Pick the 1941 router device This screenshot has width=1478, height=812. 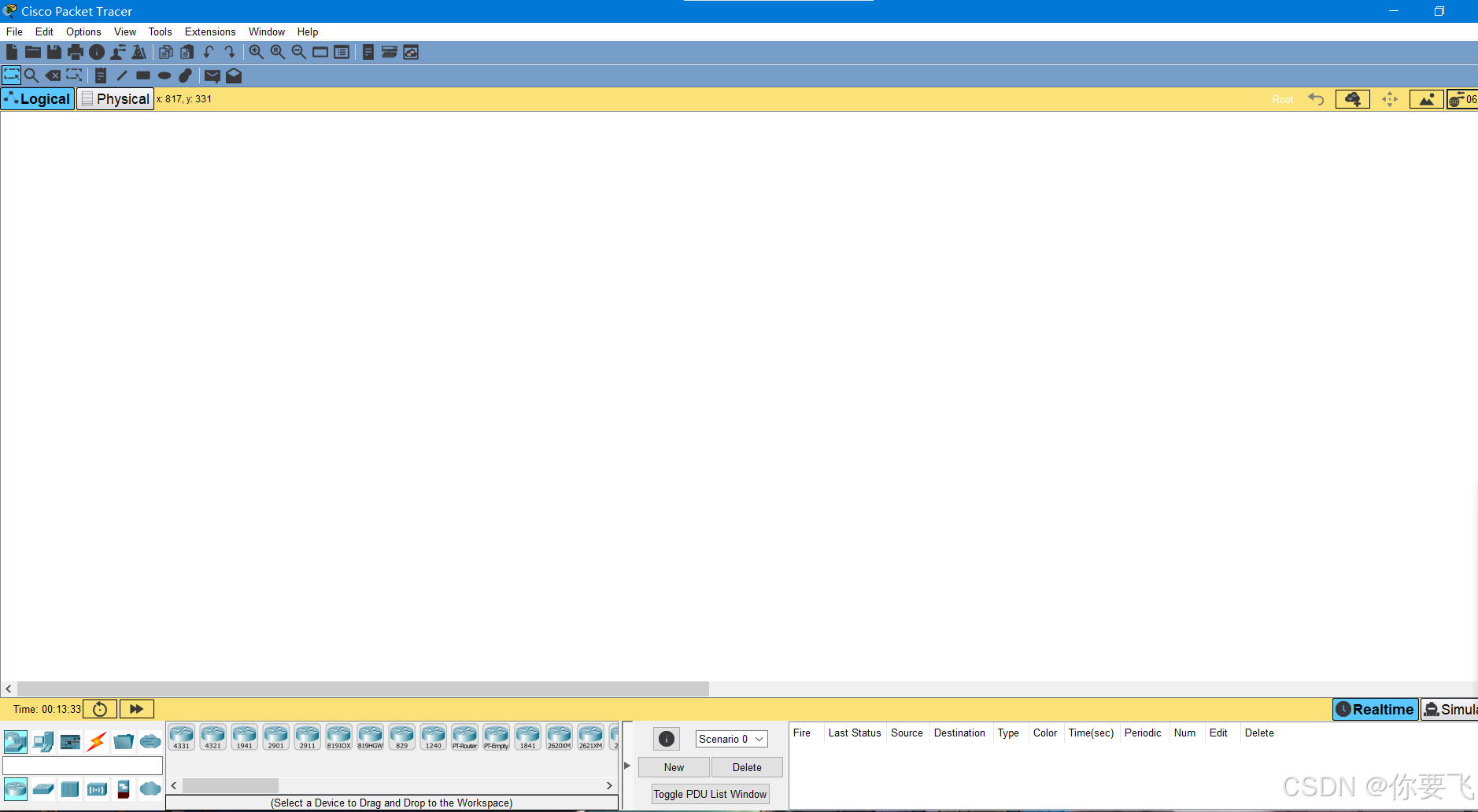click(245, 737)
